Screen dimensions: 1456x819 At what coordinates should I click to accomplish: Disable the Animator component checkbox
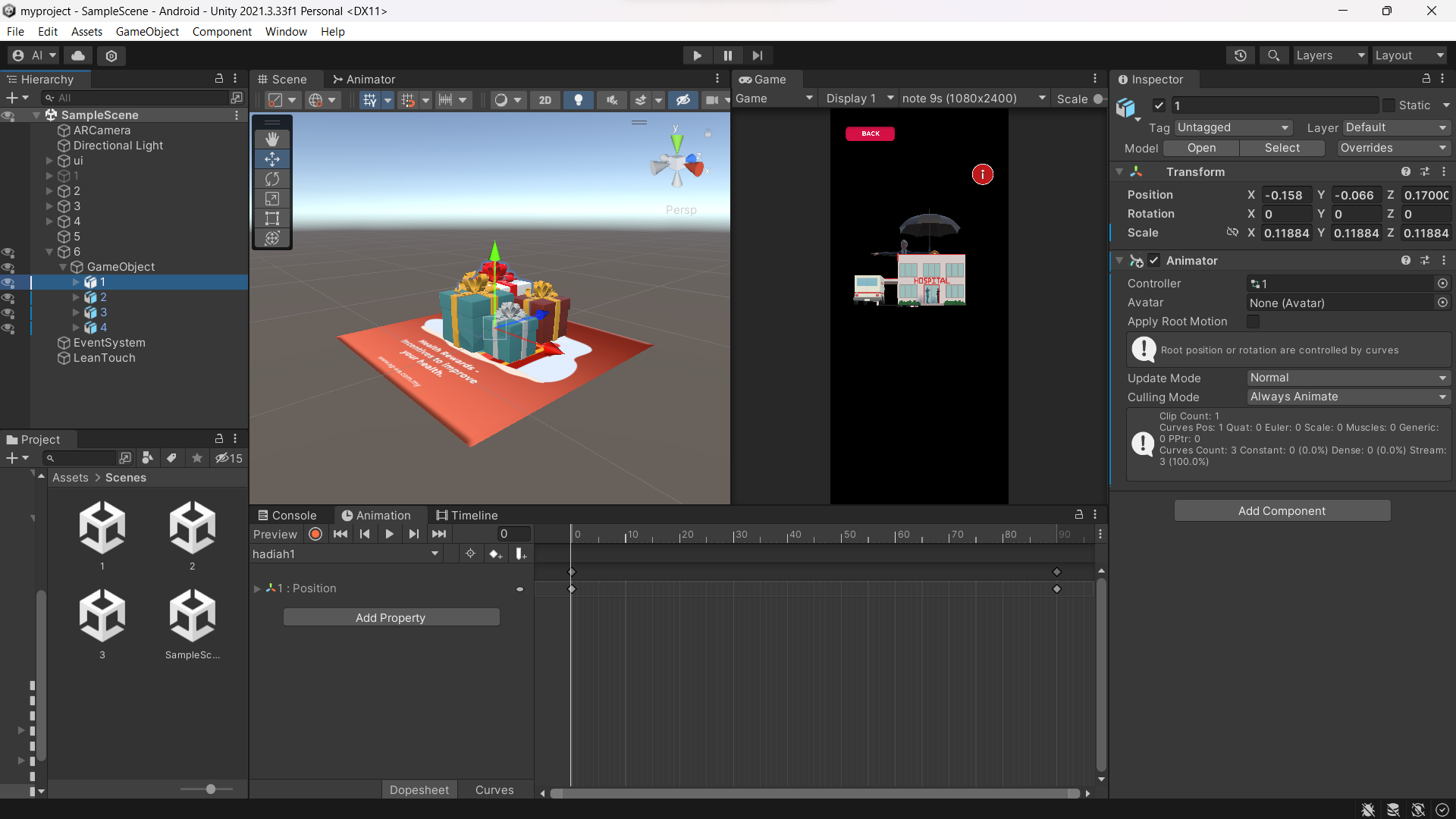[1154, 260]
